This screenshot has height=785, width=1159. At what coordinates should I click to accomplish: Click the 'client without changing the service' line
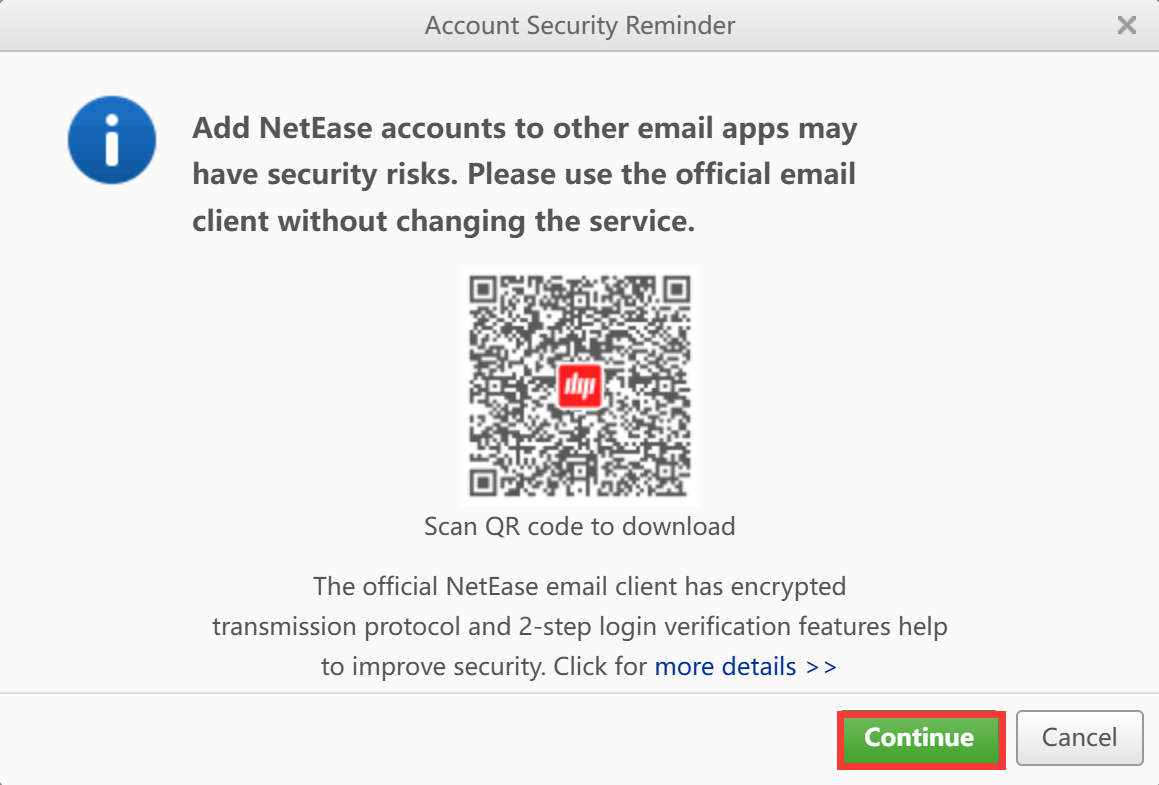pyautogui.click(x=443, y=221)
